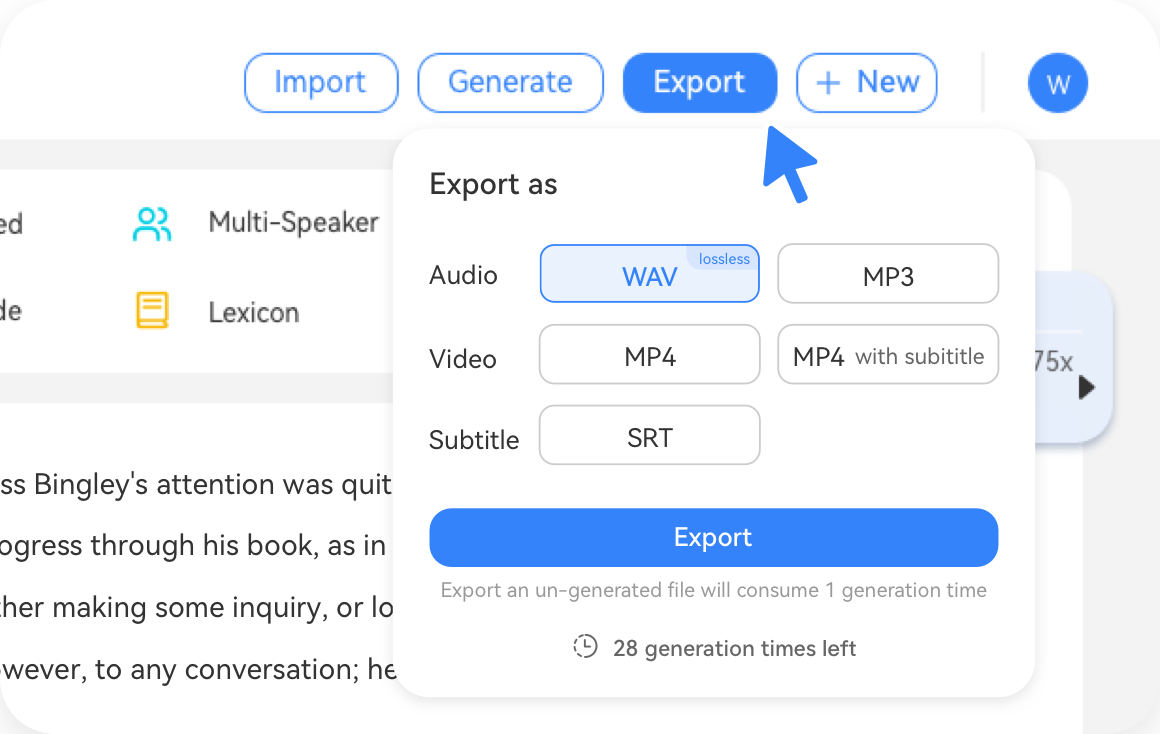Open the W user avatar menu
The width and height of the screenshot is (1160, 734).
[x=1057, y=83]
